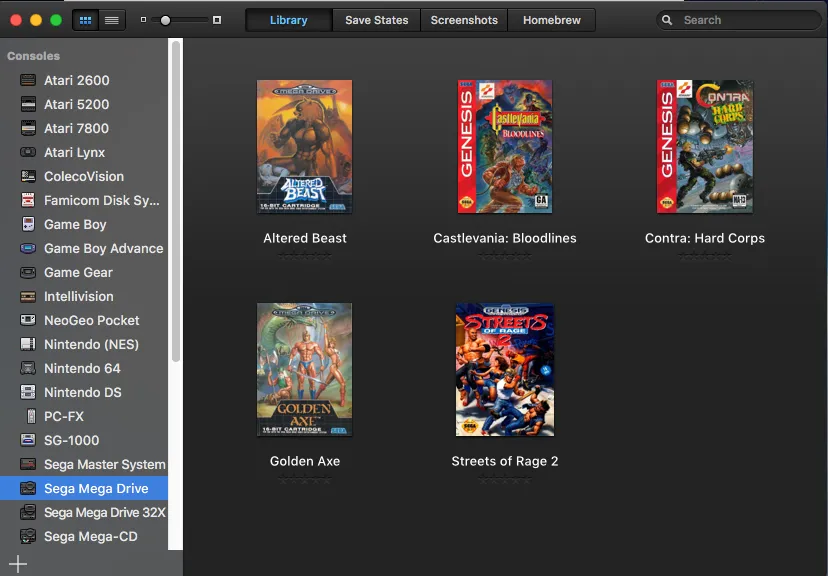Rate Castlevania: Bloodlines using its stars

pyautogui.click(x=505, y=256)
